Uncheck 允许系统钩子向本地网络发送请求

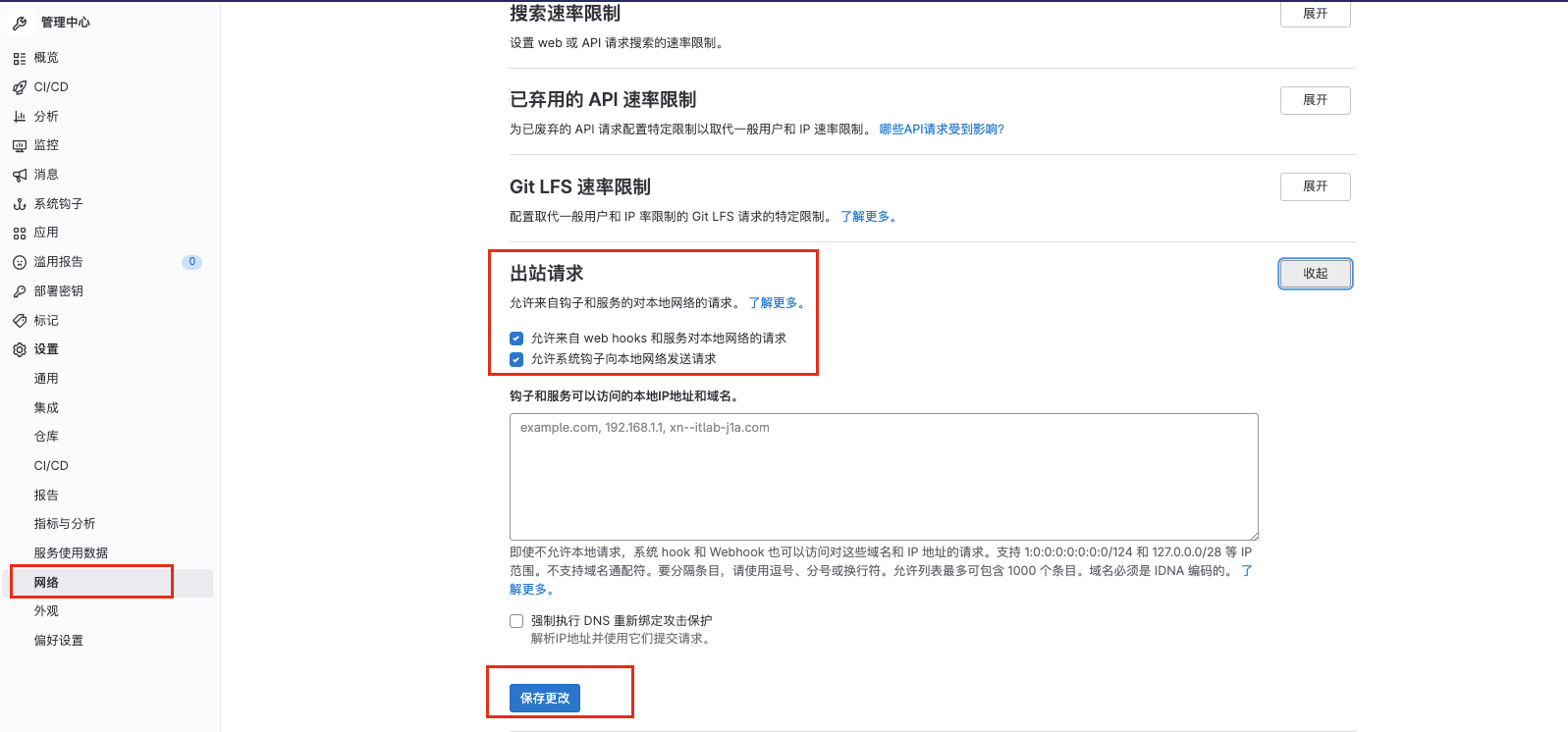[516, 359]
